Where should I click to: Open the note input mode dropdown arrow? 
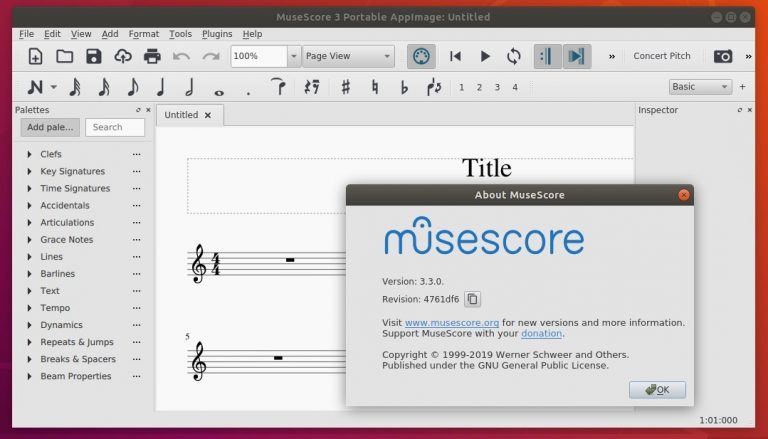pyautogui.click(x=54, y=87)
